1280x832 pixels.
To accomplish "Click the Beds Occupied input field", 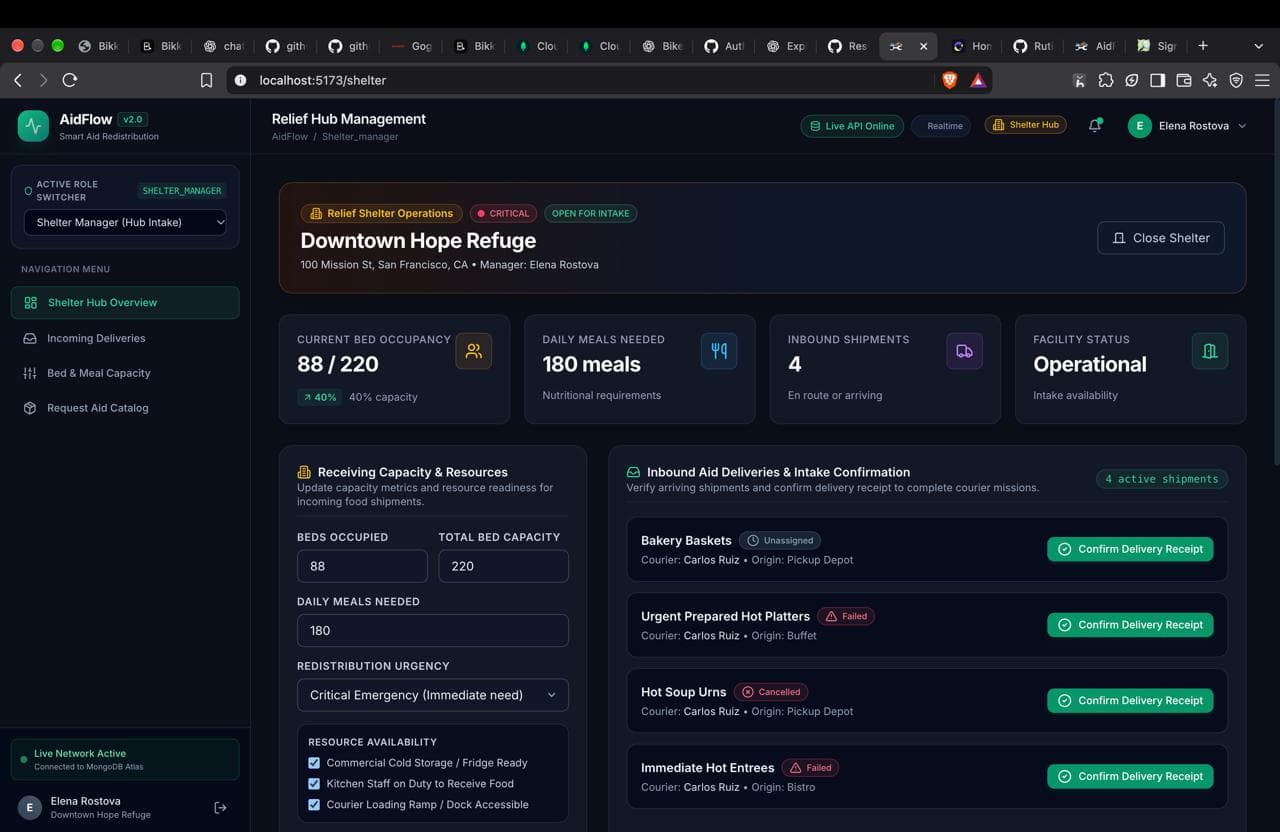I will tap(362, 566).
